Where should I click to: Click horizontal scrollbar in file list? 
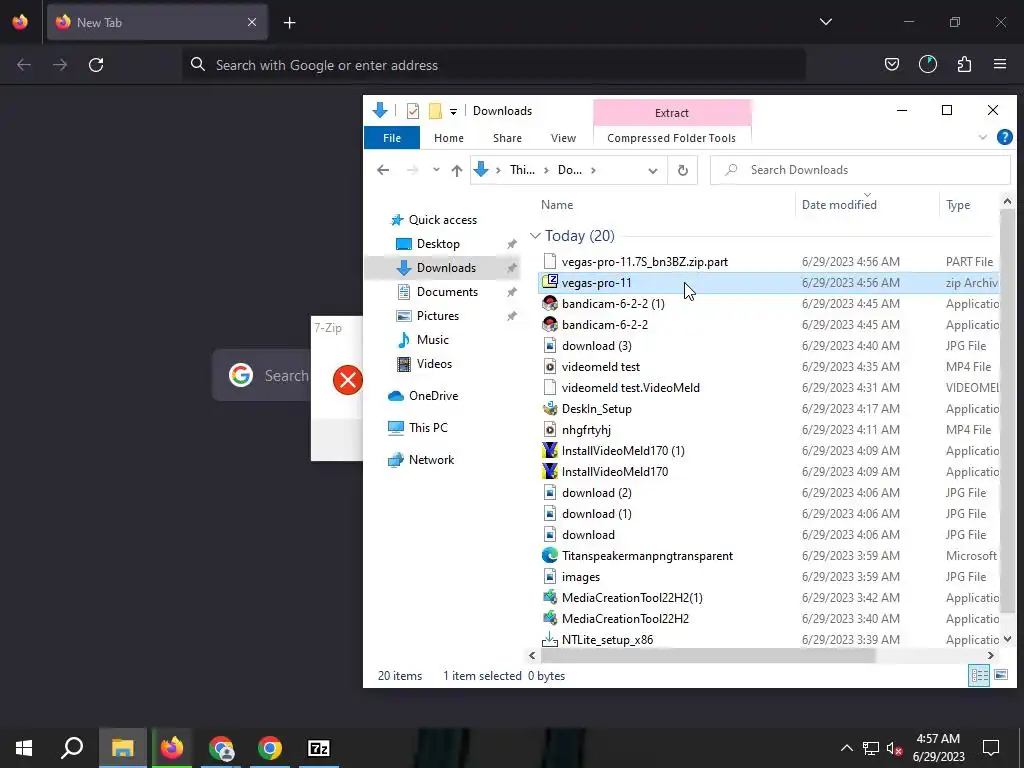[x=708, y=656]
